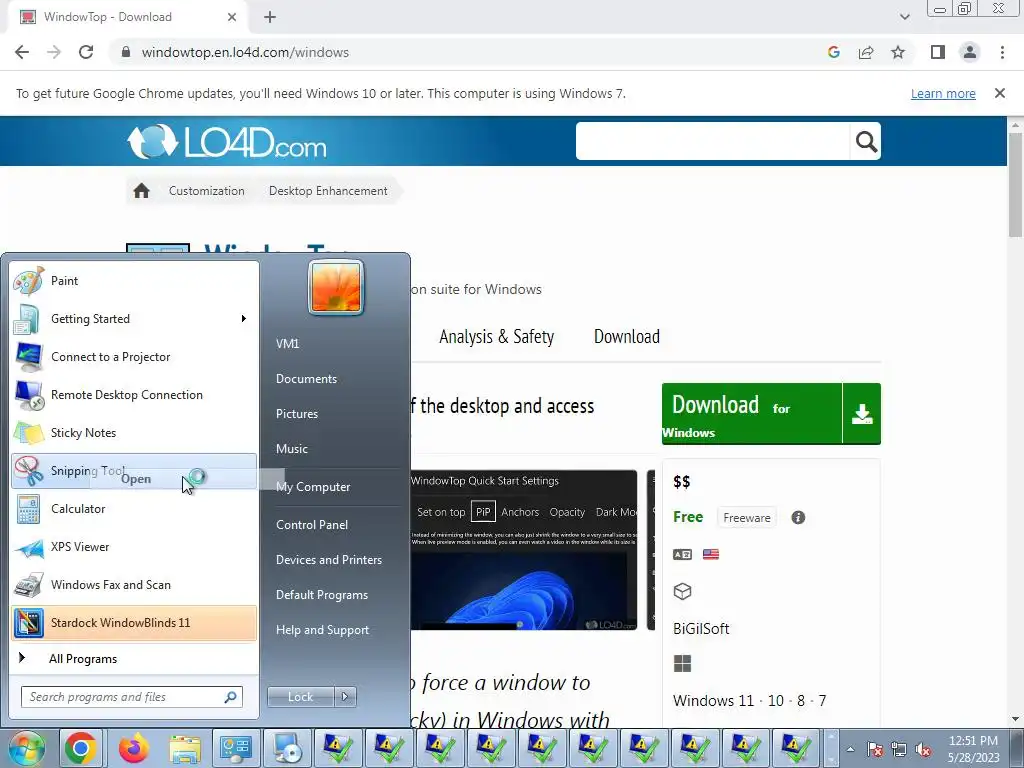Open VM1 user folder

[287, 344]
